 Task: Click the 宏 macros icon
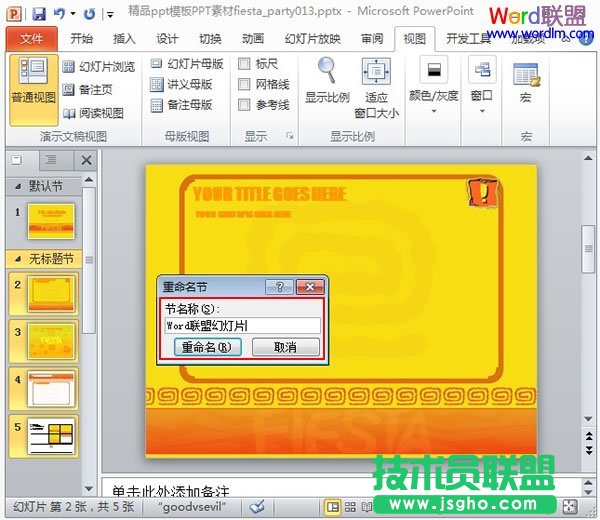(x=526, y=82)
